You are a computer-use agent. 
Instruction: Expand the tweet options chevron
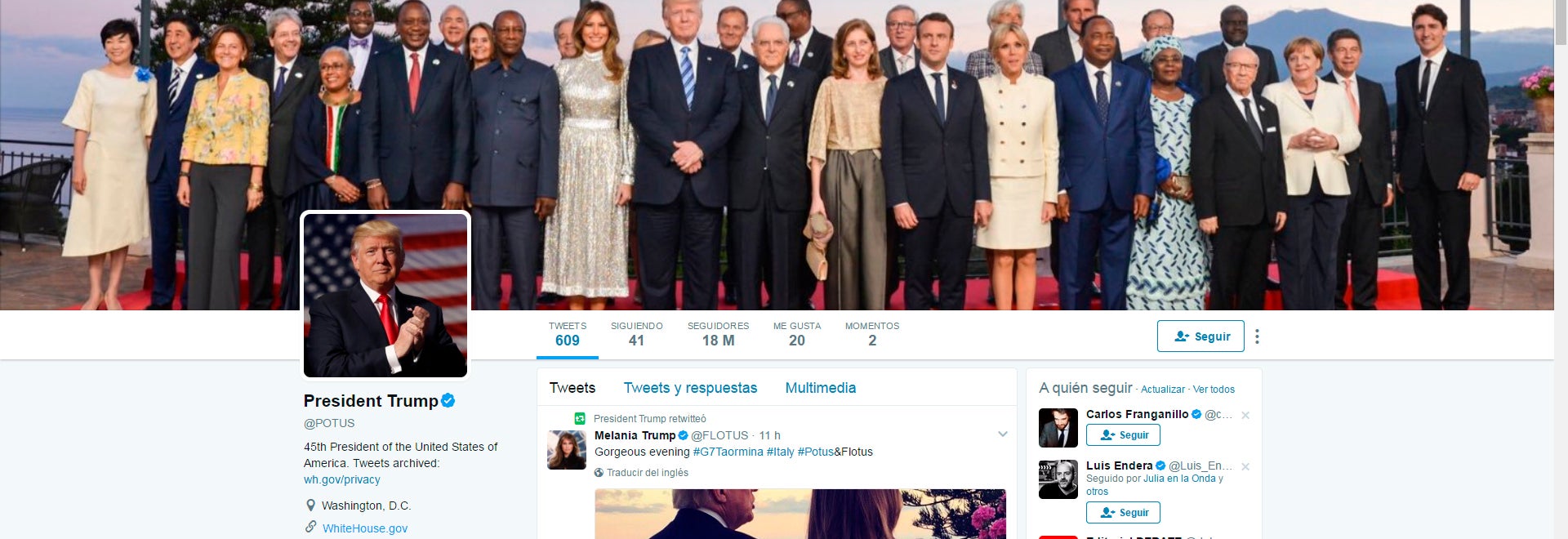[x=1002, y=434]
